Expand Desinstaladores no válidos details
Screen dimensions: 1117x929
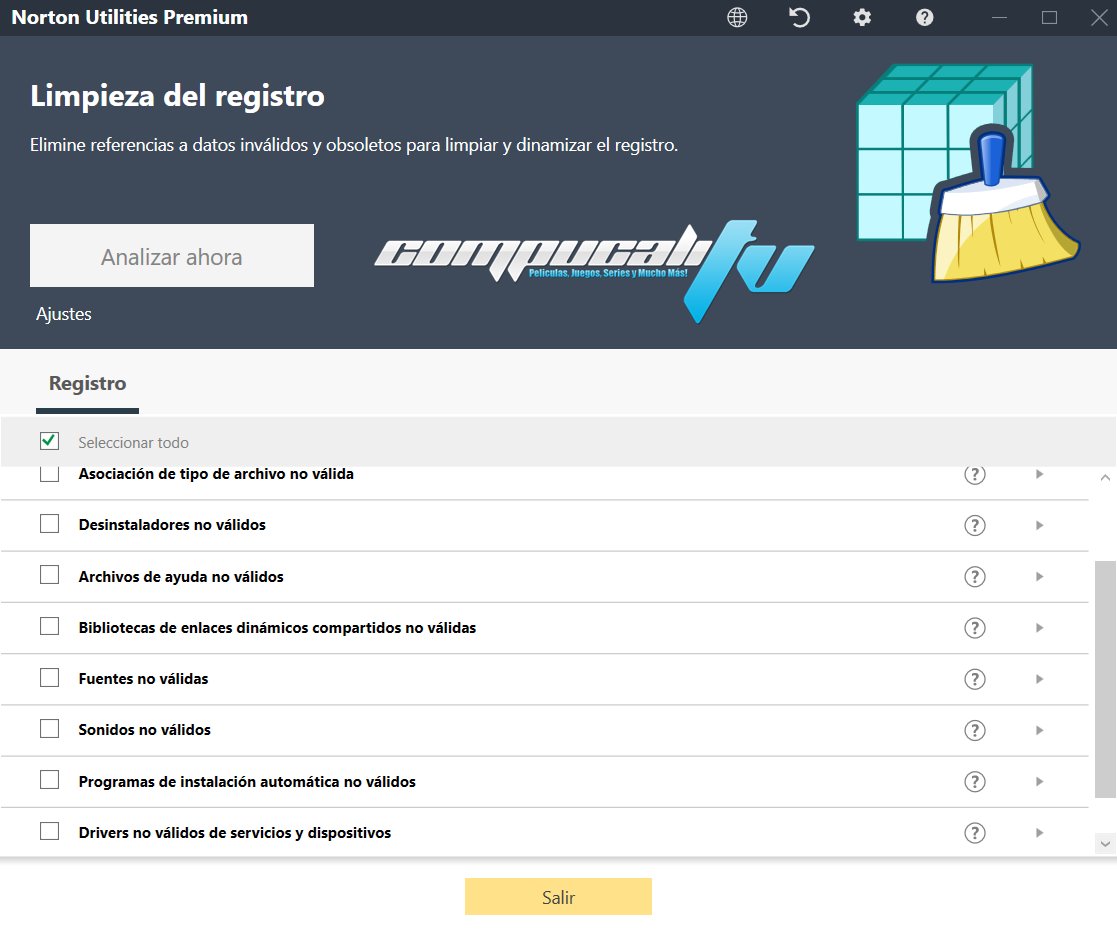point(1040,525)
